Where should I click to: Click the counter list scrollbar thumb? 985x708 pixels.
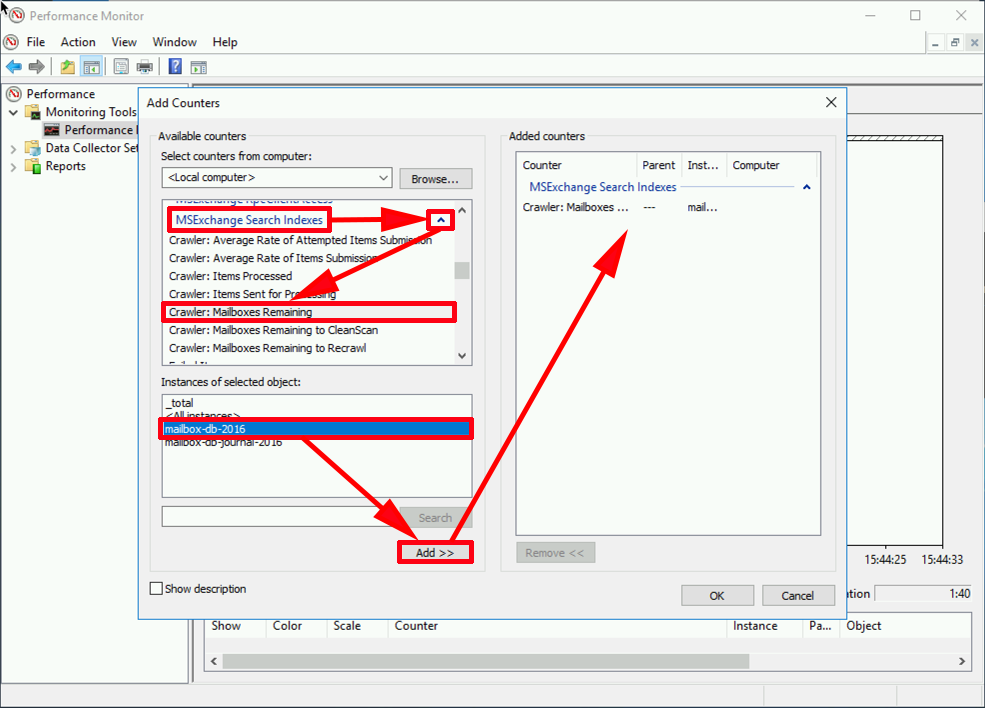(x=462, y=270)
